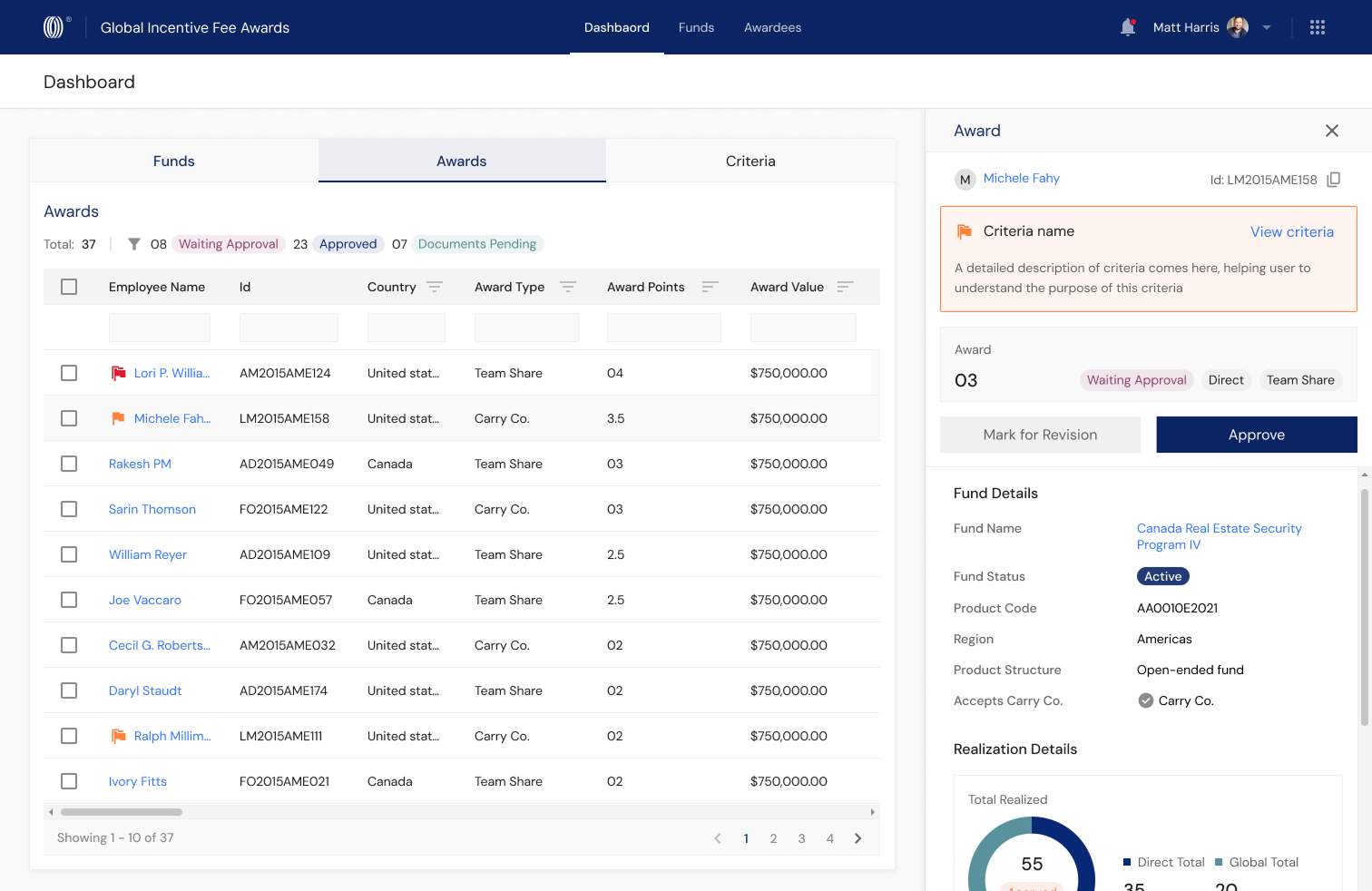Viewport: 1372px width, 891px height.
Task: Open the apps grid menu
Action: click(x=1318, y=27)
